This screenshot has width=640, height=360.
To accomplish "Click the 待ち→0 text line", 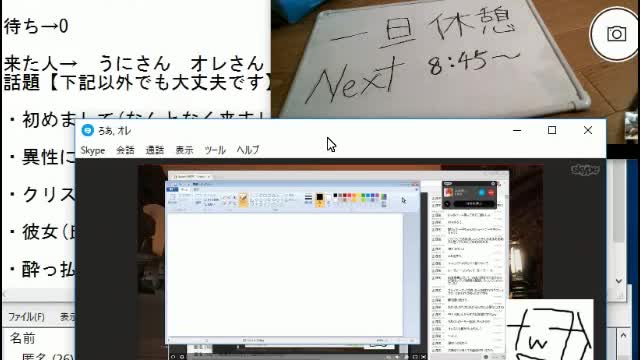I will point(36,27).
